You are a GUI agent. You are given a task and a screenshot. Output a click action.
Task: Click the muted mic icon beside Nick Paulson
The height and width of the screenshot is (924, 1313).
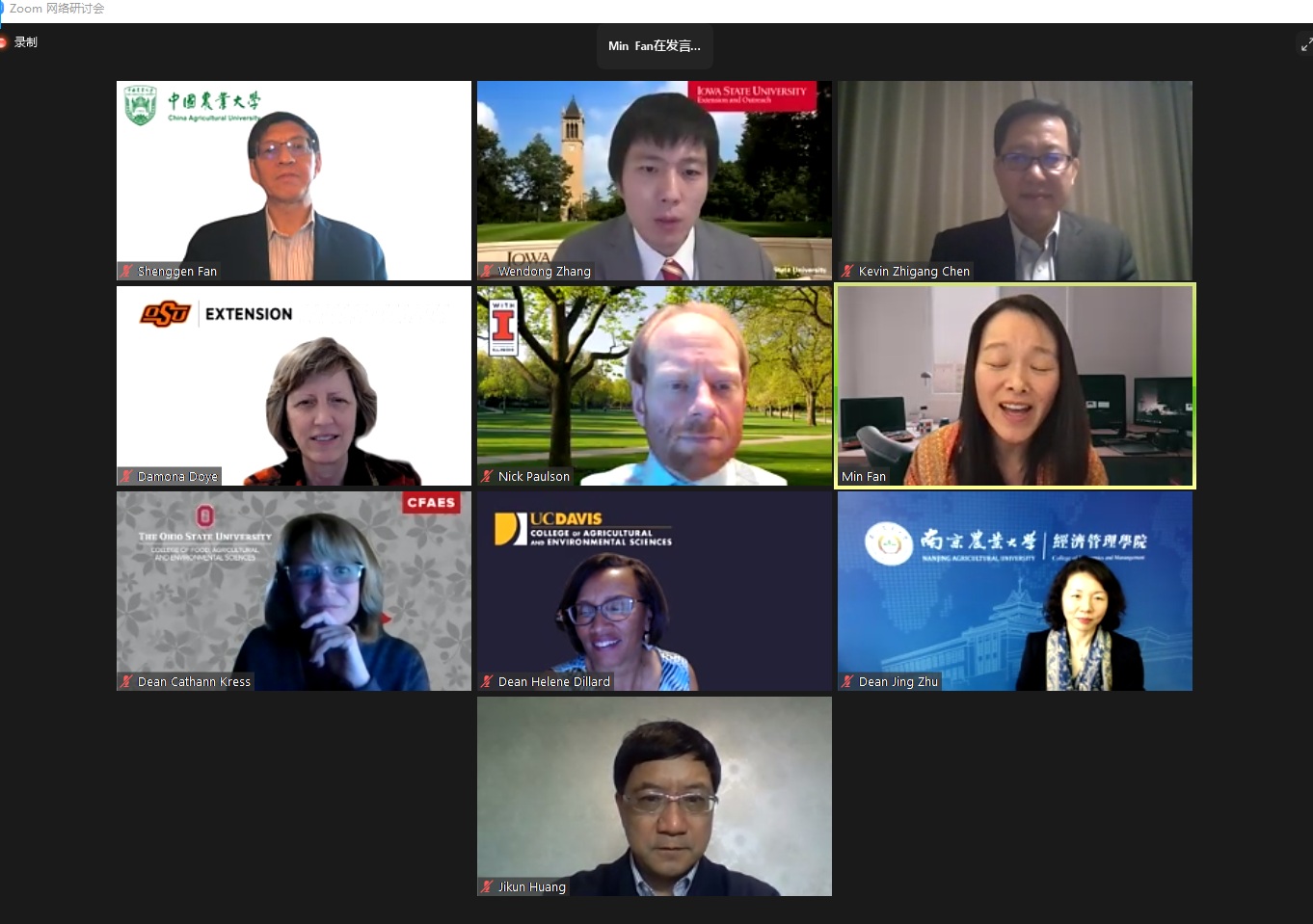[487, 476]
